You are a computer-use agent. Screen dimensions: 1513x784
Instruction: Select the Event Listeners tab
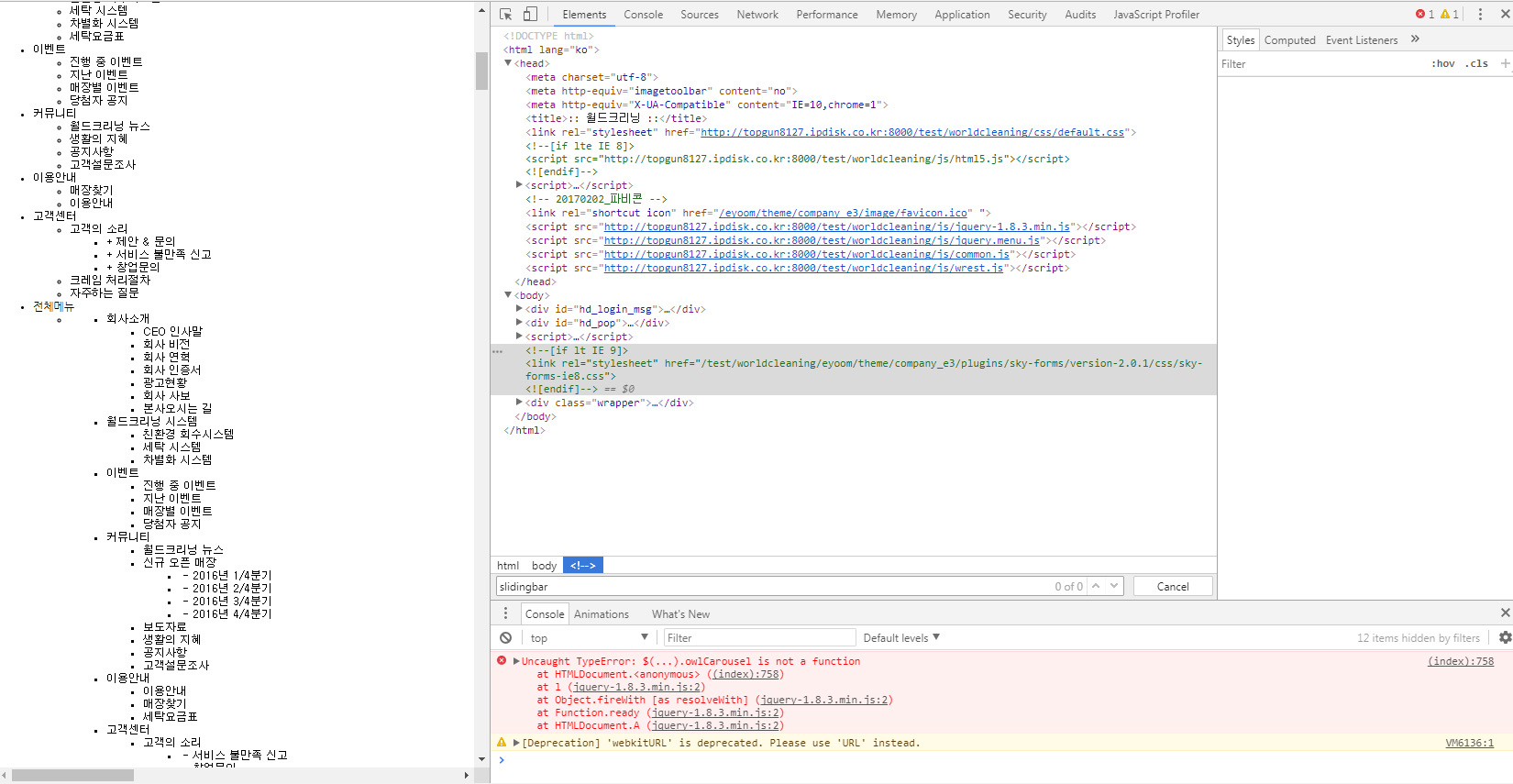(1362, 40)
